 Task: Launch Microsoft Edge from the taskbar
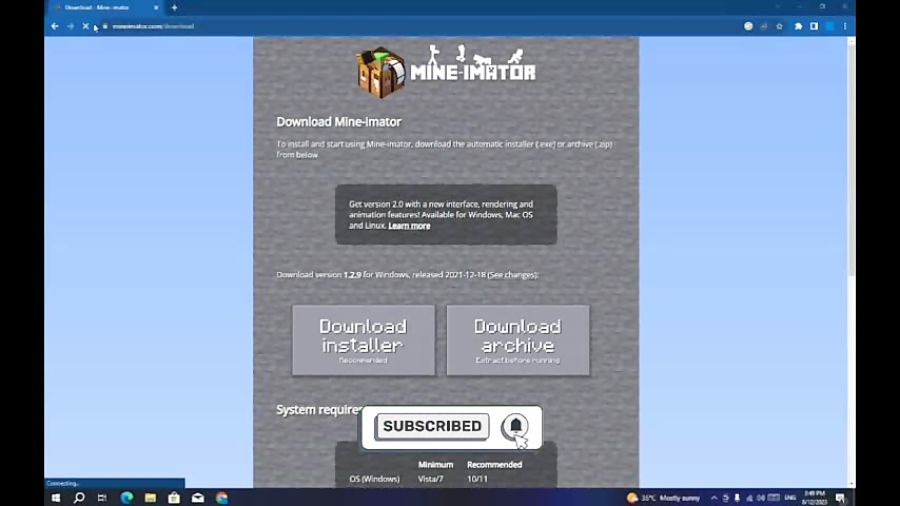click(126, 497)
